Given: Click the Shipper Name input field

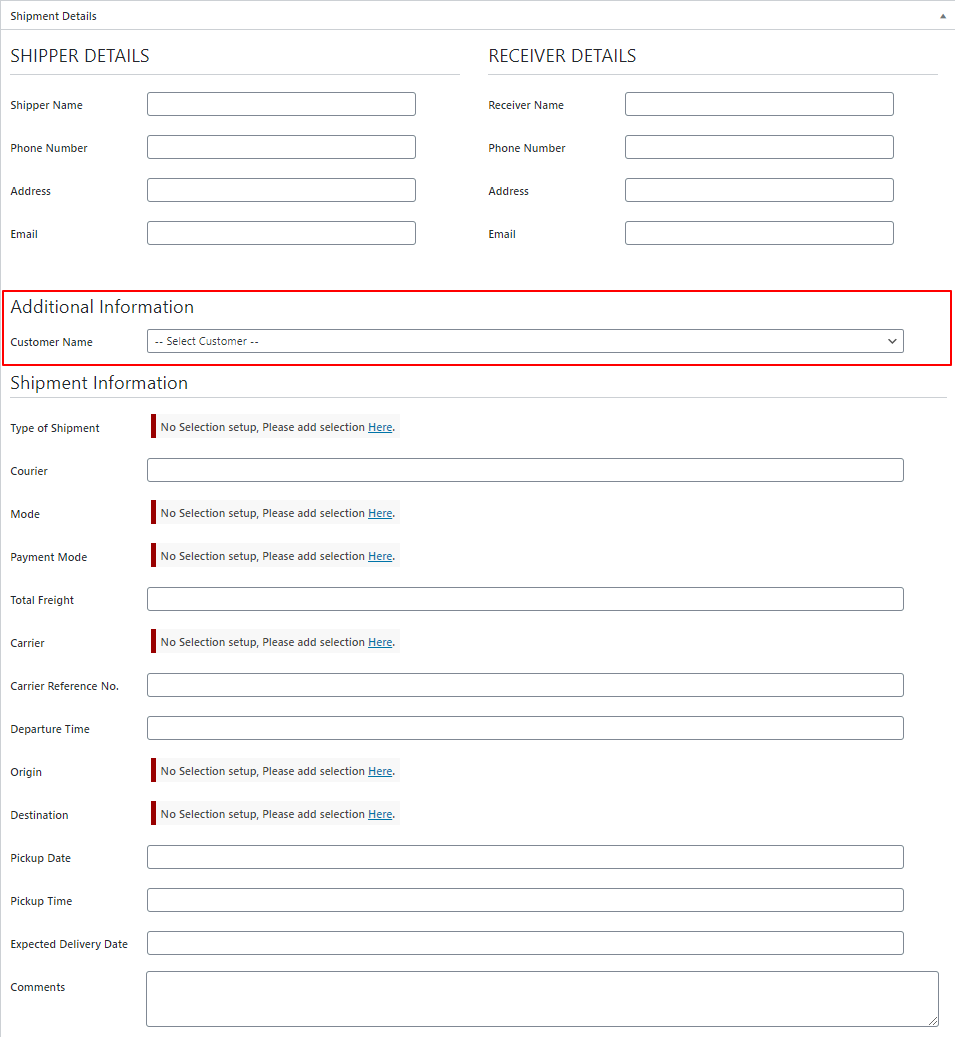Looking at the screenshot, I should pyautogui.click(x=281, y=104).
